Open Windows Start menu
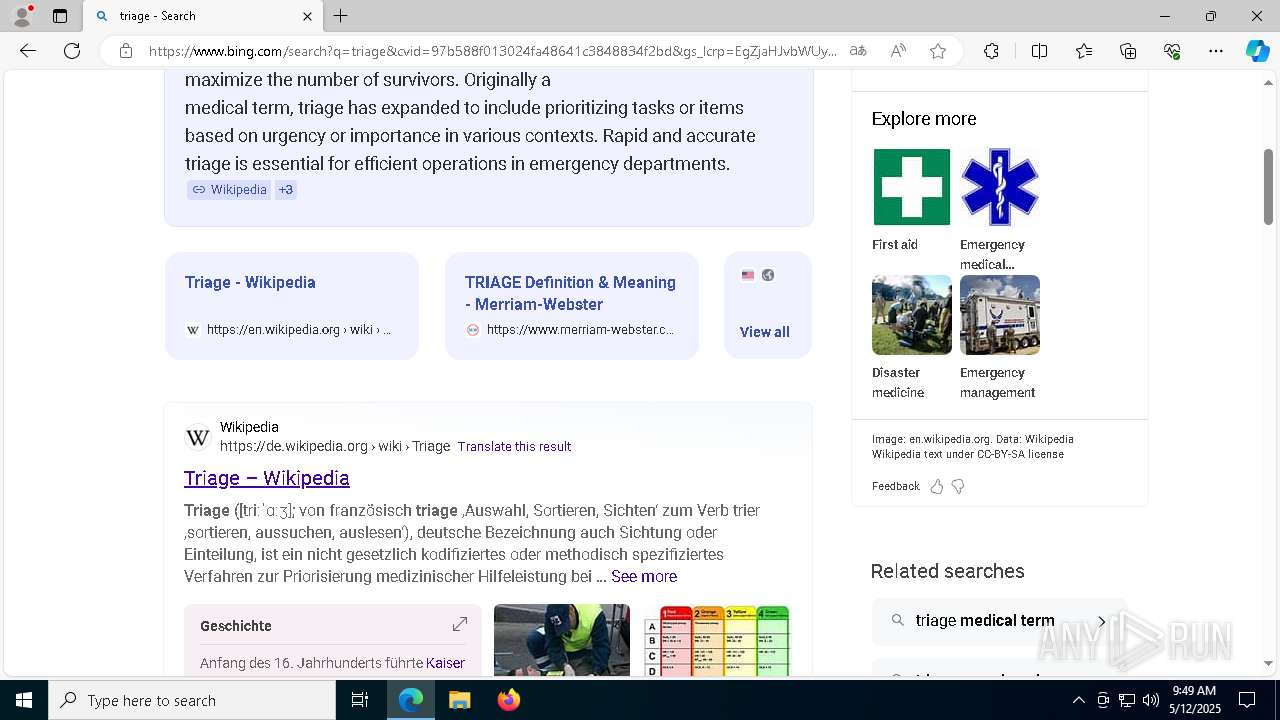Viewport: 1280px width, 720px height. coord(24,700)
